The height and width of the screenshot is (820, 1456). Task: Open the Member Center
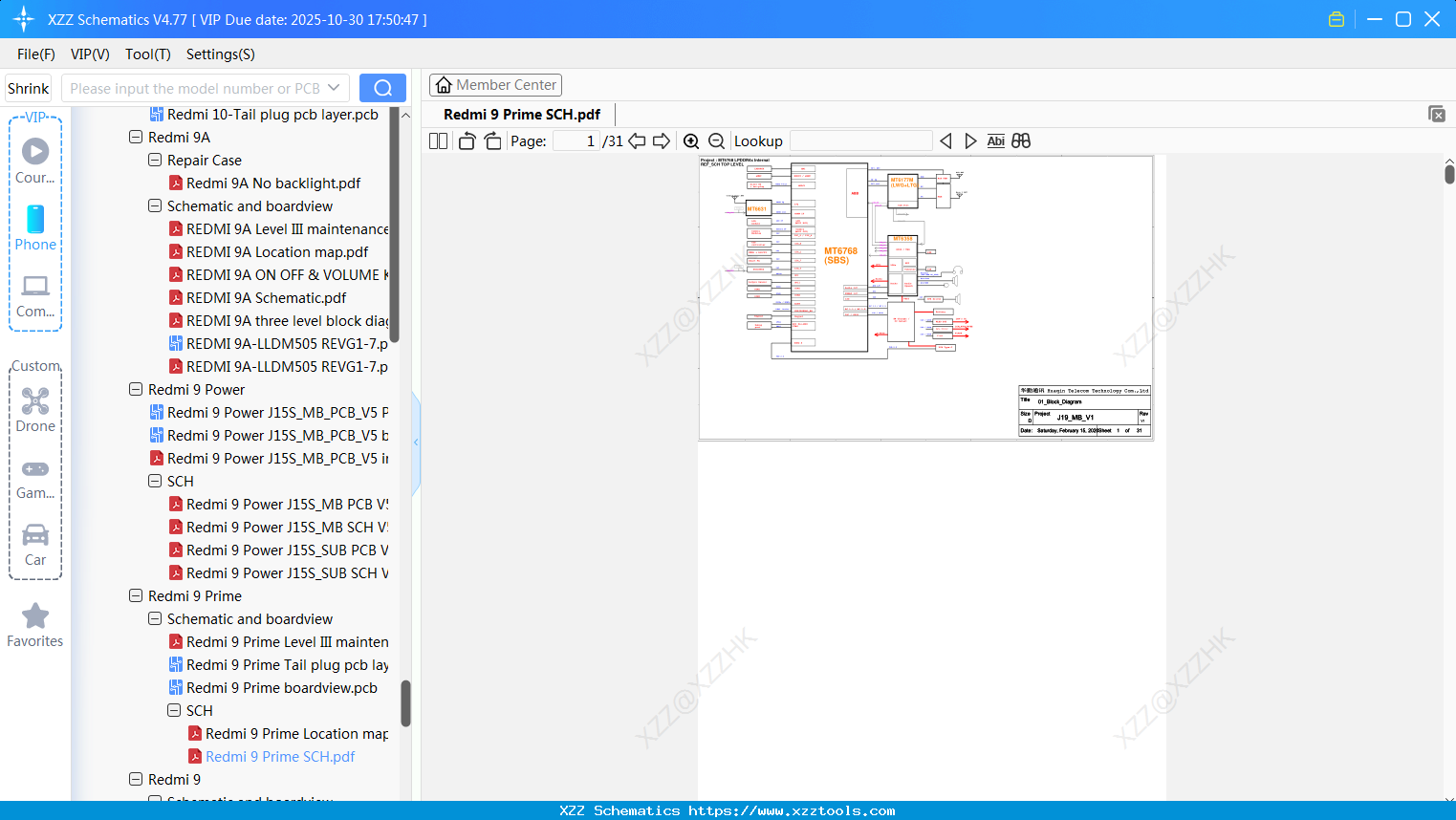tap(495, 85)
